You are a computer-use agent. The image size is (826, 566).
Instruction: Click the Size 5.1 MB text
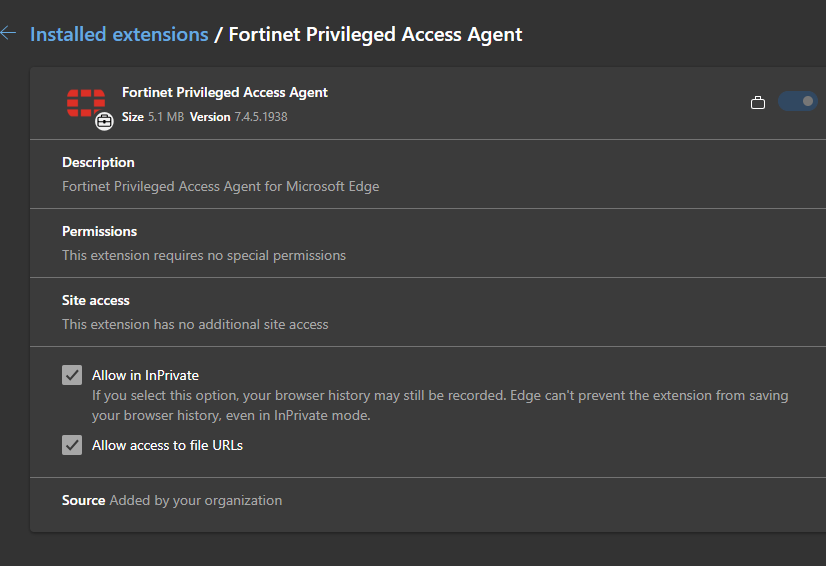coord(153,117)
